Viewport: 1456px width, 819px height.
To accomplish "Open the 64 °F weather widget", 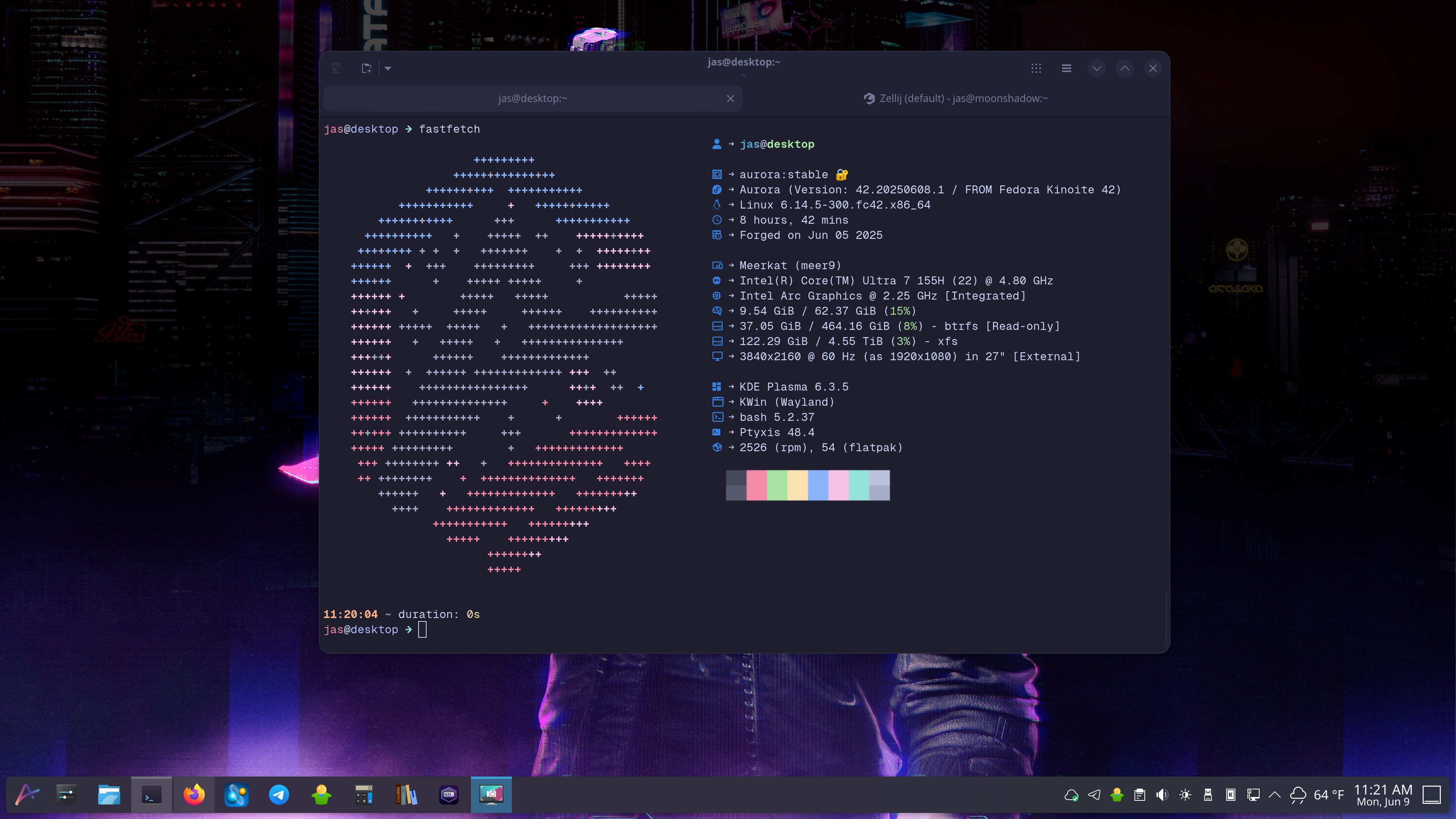I will (1318, 795).
